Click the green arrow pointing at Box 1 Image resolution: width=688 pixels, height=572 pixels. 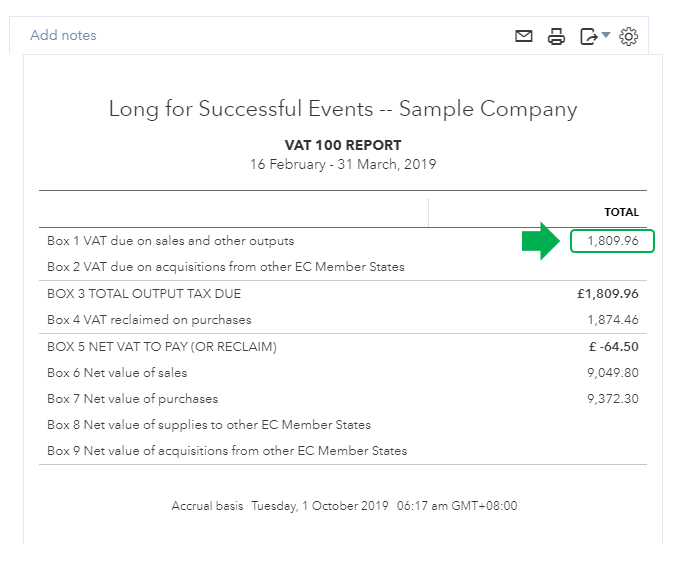(542, 242)
